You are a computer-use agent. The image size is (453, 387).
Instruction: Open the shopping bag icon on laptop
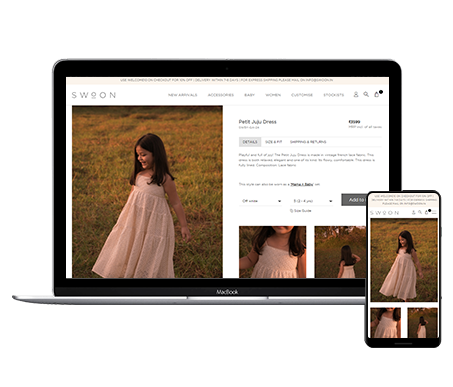click(x=377, y=95)
